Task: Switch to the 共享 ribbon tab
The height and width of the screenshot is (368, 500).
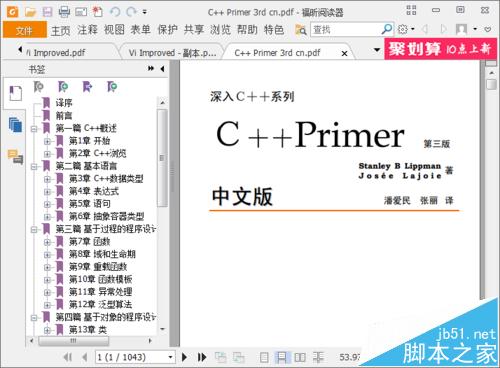Action: 194,30
